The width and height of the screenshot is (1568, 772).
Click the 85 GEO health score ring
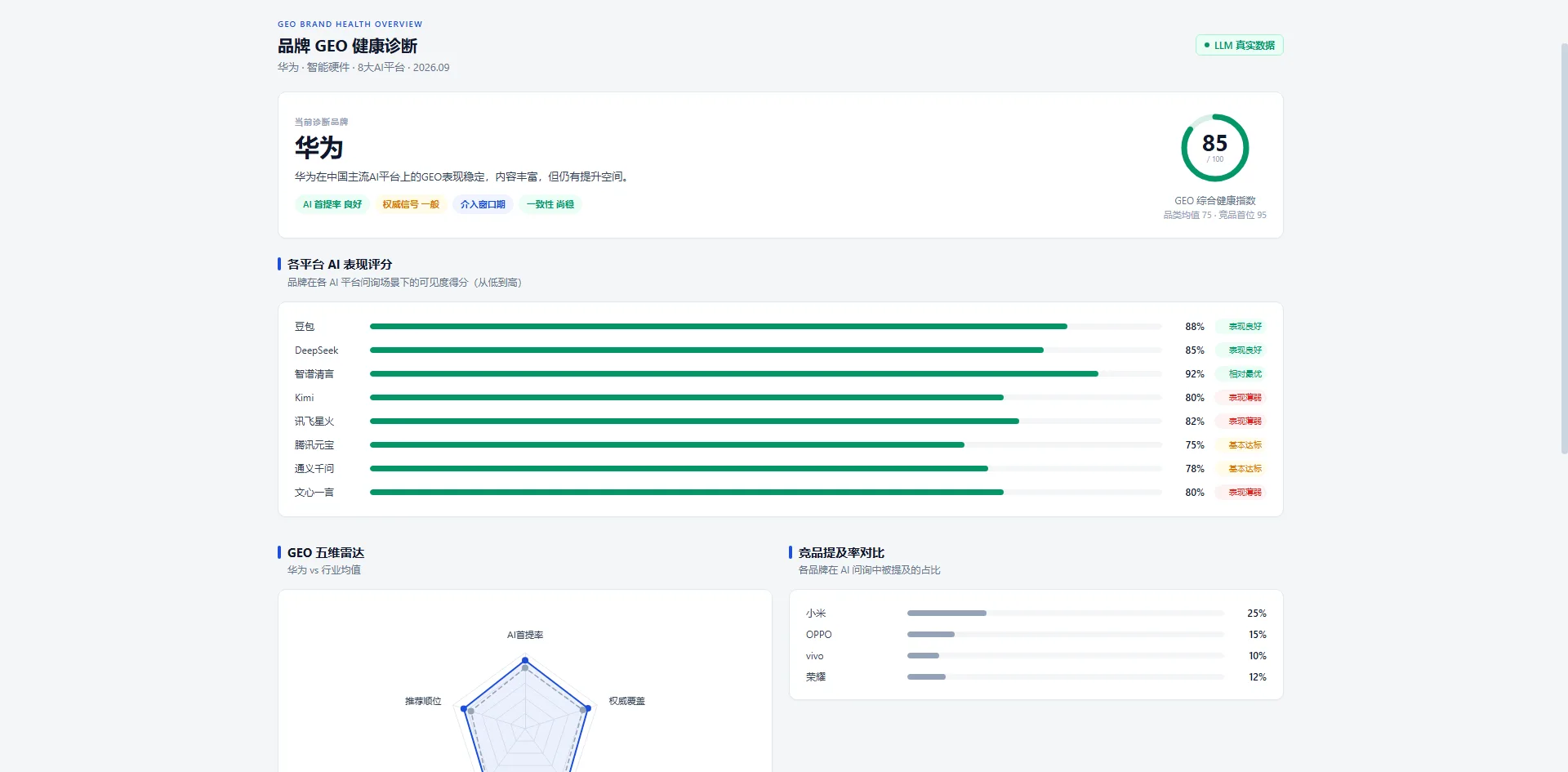click(1214, 148)
